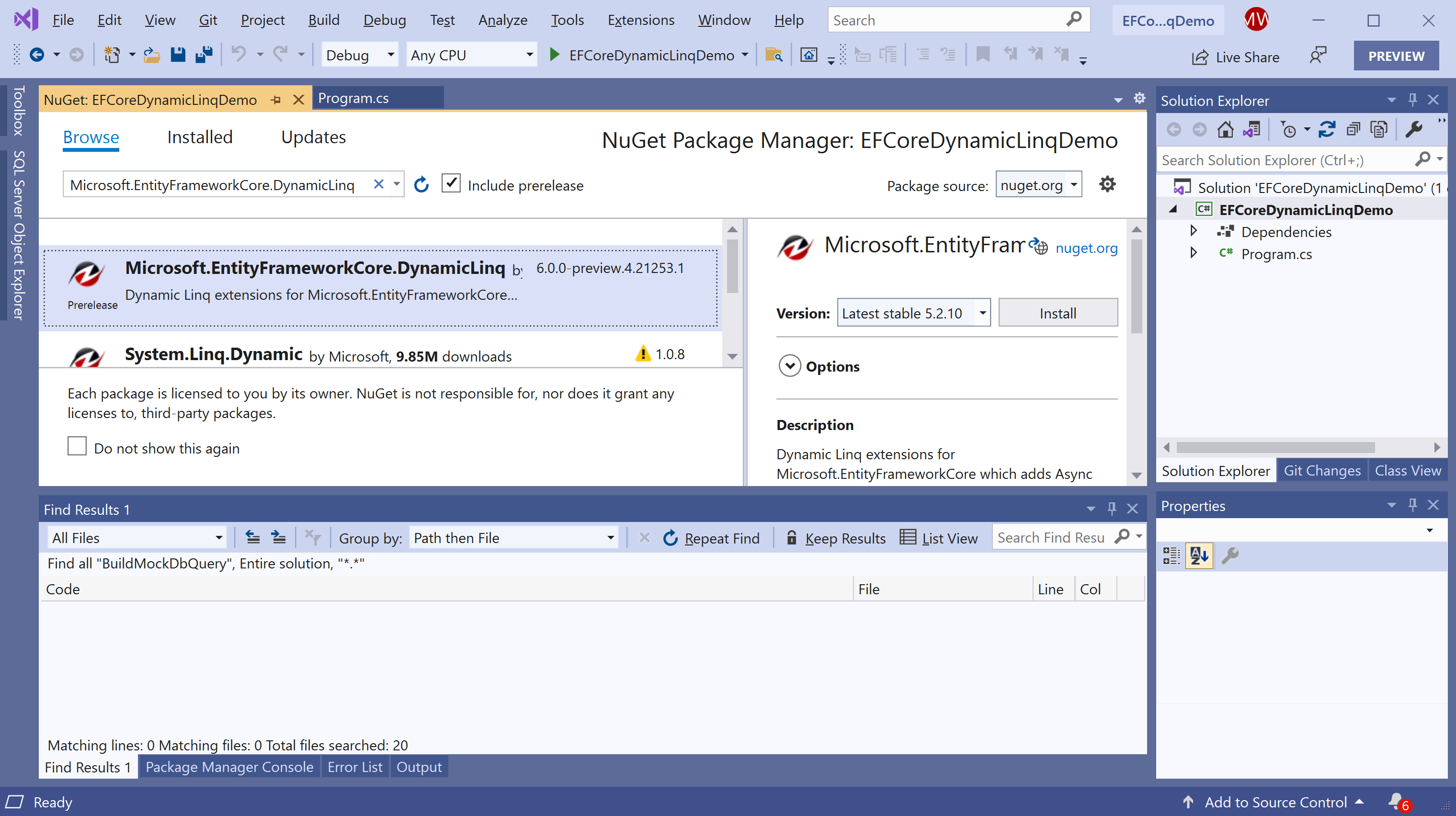
Task: Click the Find in Files toolbar icon
Action: coord(773,55)
